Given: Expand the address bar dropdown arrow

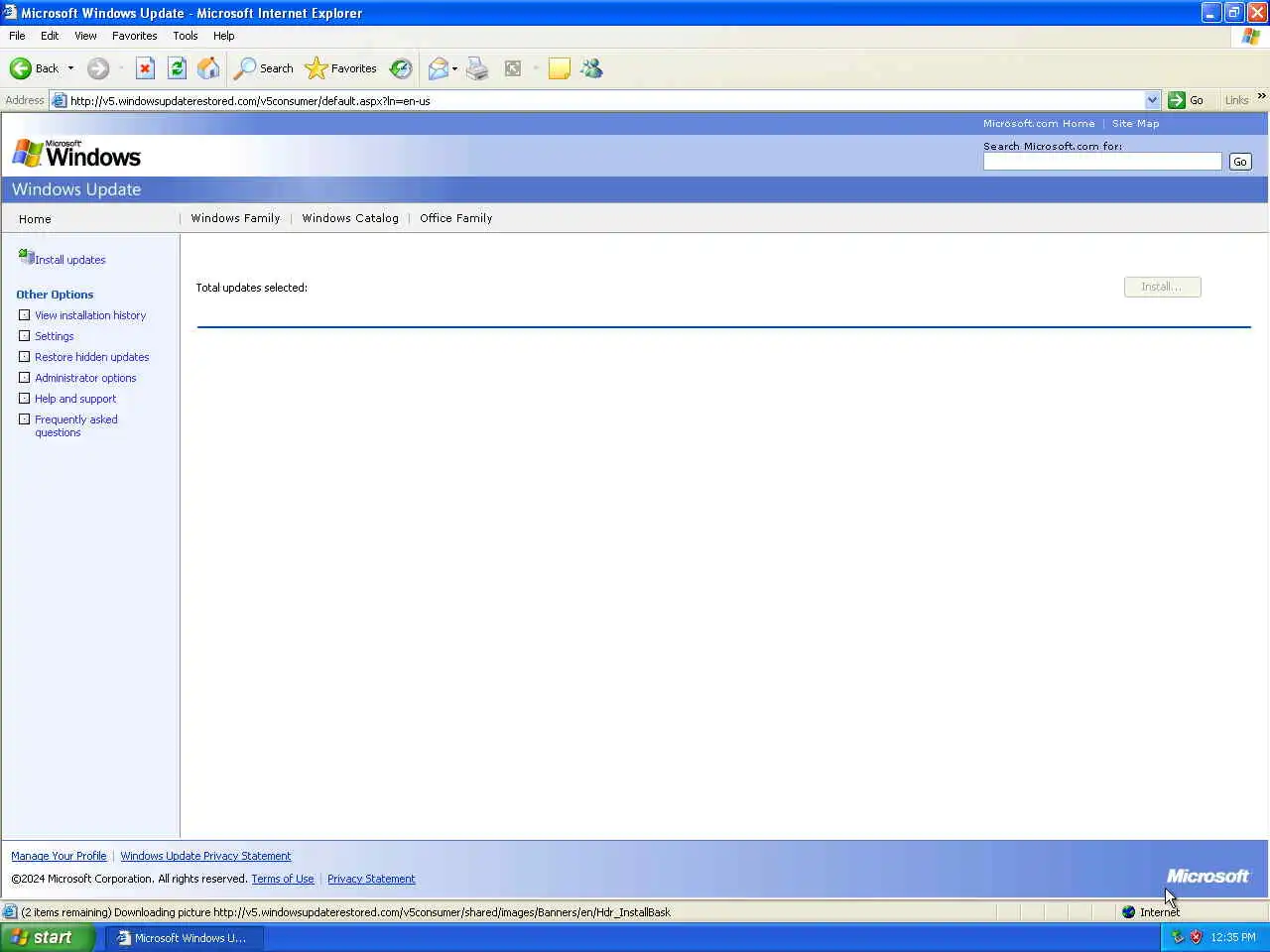Looking at the screenshot, I should [x=1152, y=100].
